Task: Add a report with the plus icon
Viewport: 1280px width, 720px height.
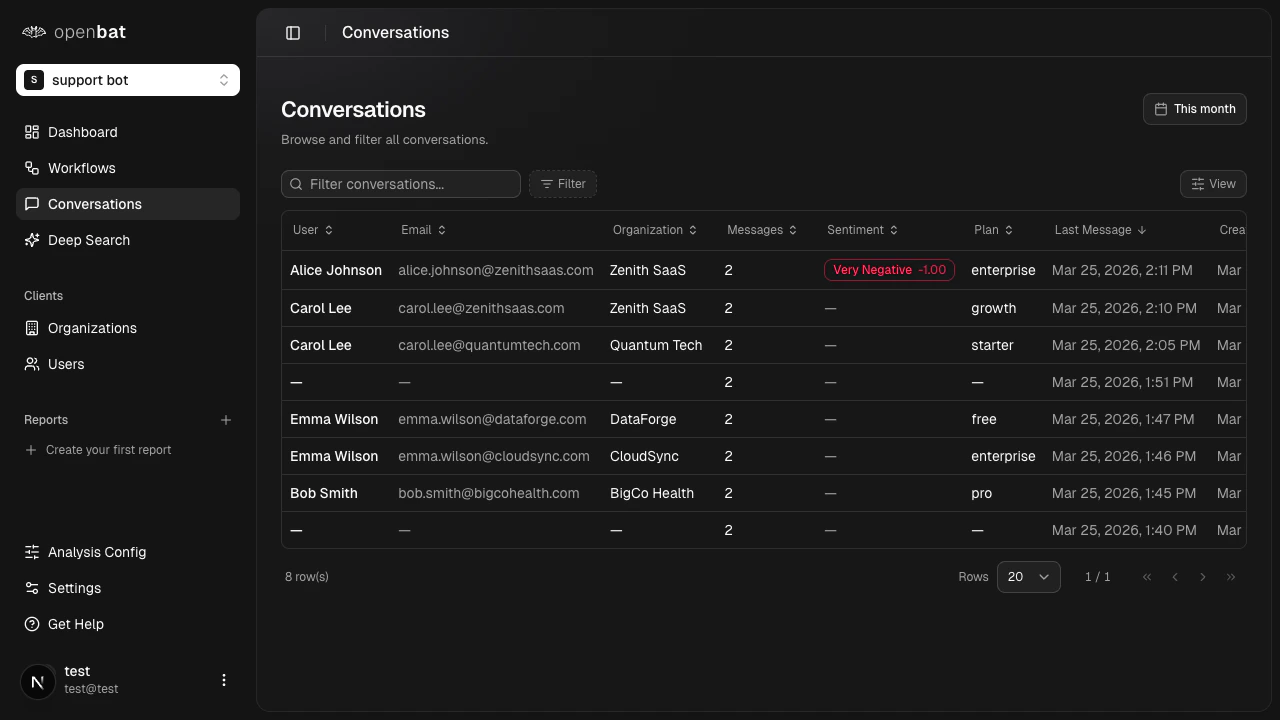Action: click(226, 420)
